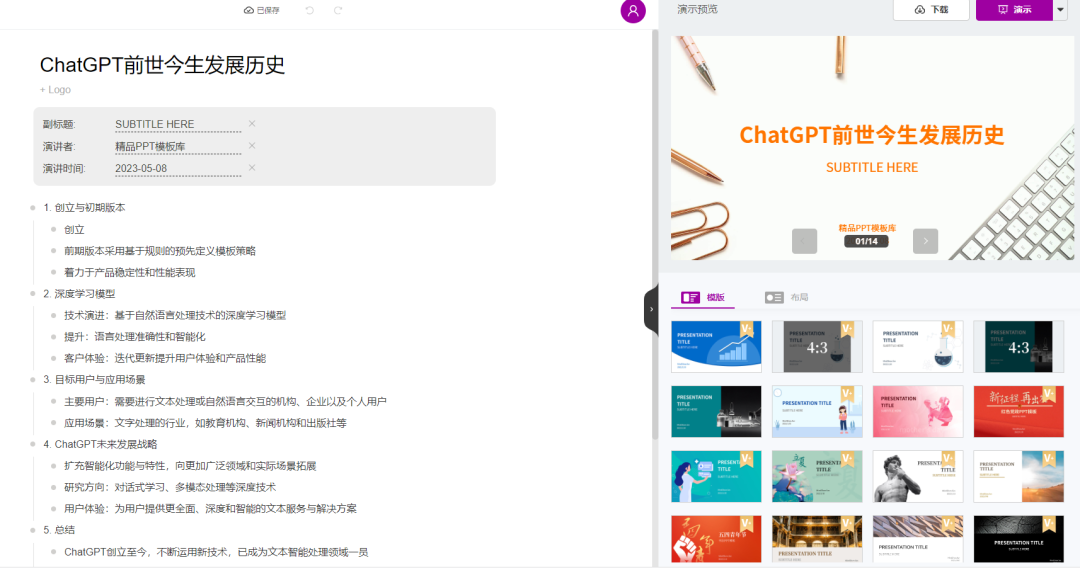Click the 下载 download button
Image resolution: width=1080 pixels, height=570 pixels.
(931, 10)
